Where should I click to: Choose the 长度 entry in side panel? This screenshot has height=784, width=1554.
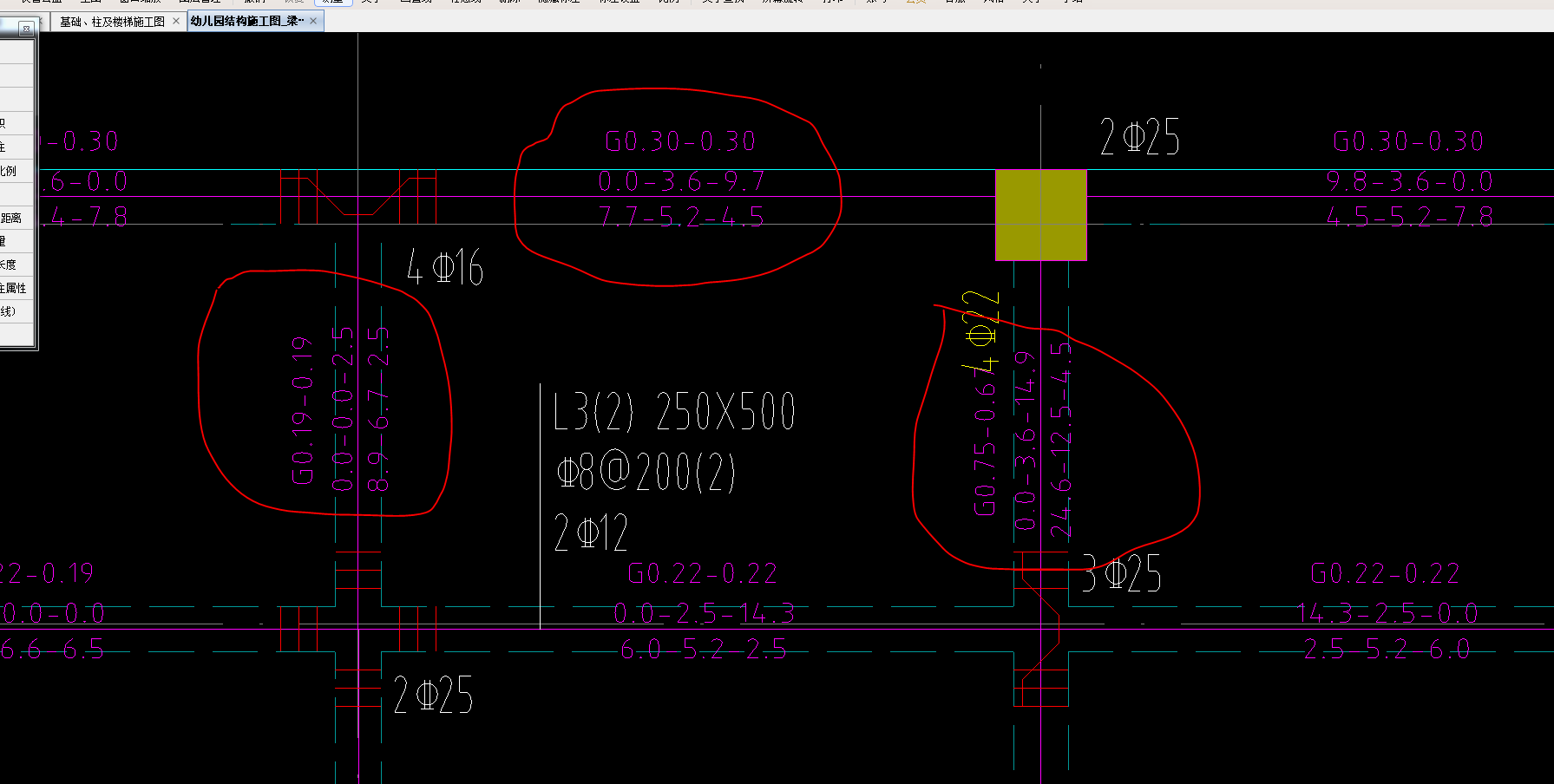point(8,265)
